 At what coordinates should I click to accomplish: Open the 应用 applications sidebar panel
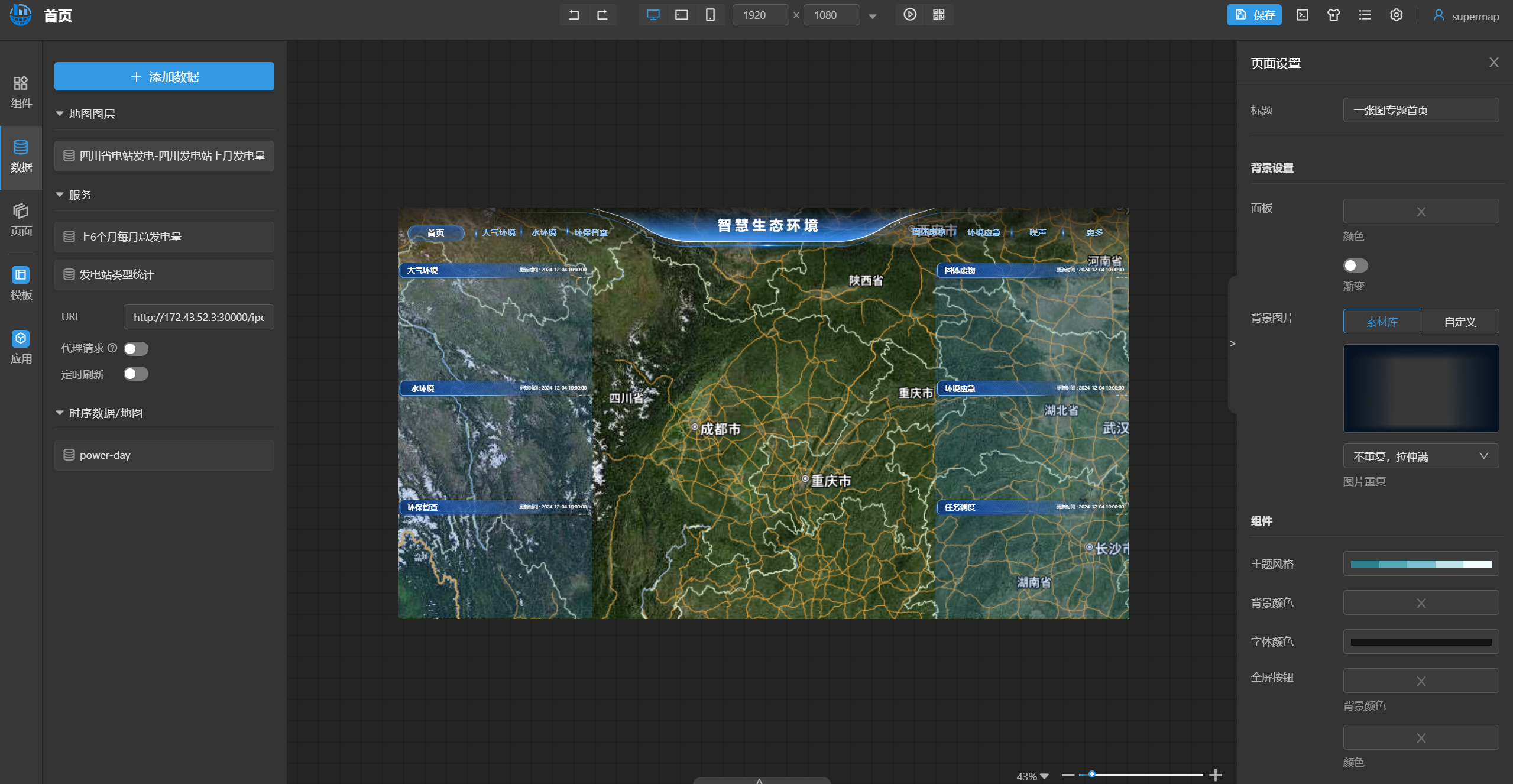(x=21, y=348)
